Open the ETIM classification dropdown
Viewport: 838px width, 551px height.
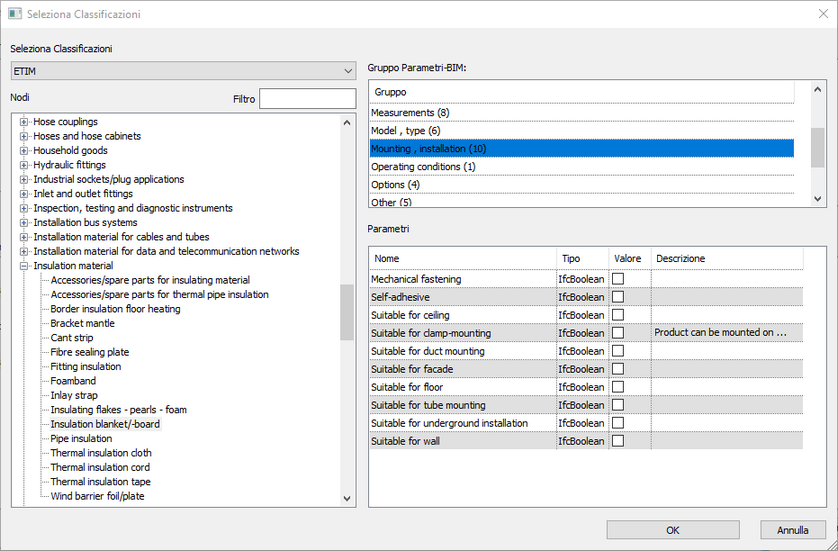click(x=183, y=71)
